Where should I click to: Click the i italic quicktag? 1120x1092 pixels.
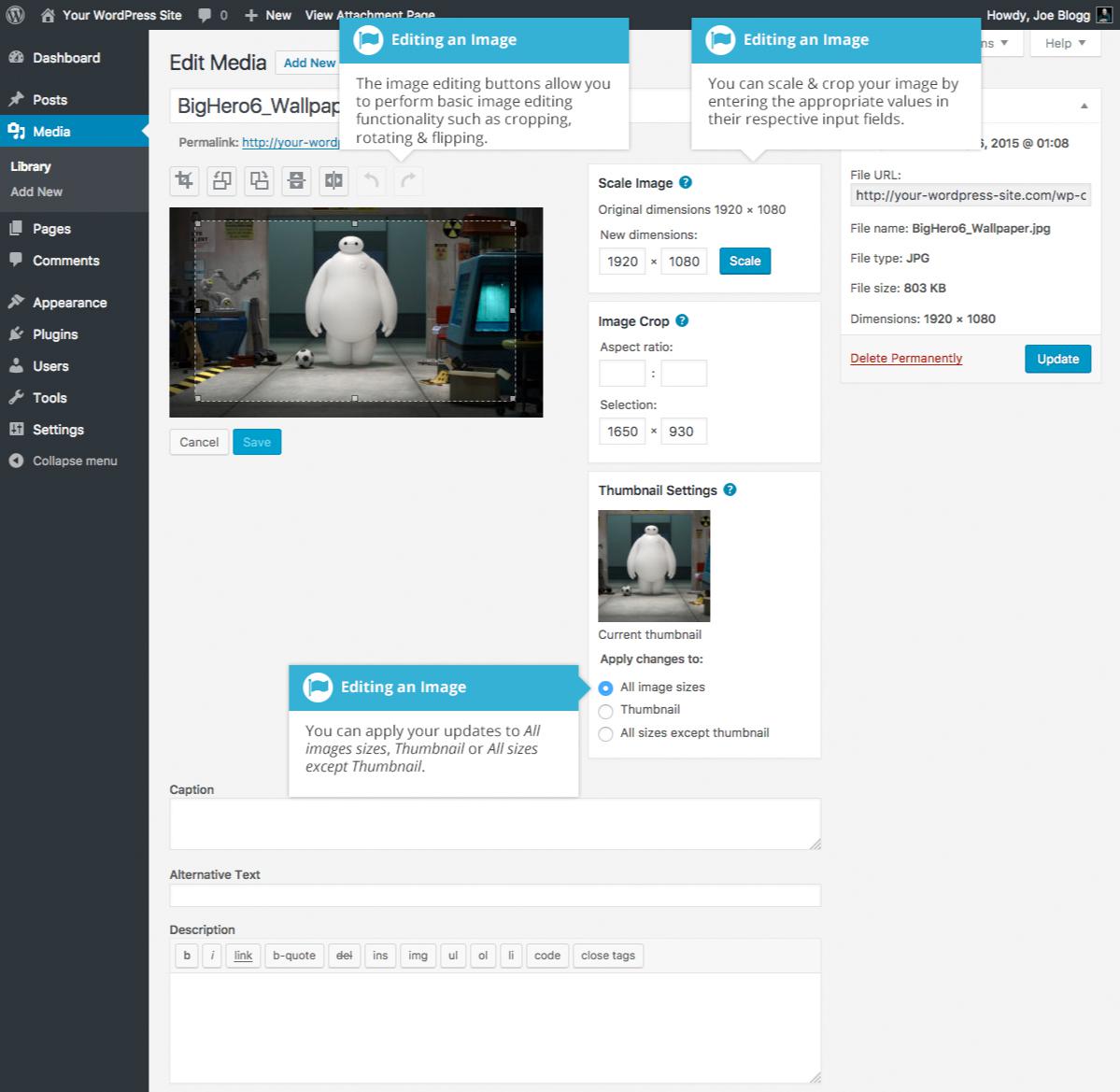tap(212, 956)
